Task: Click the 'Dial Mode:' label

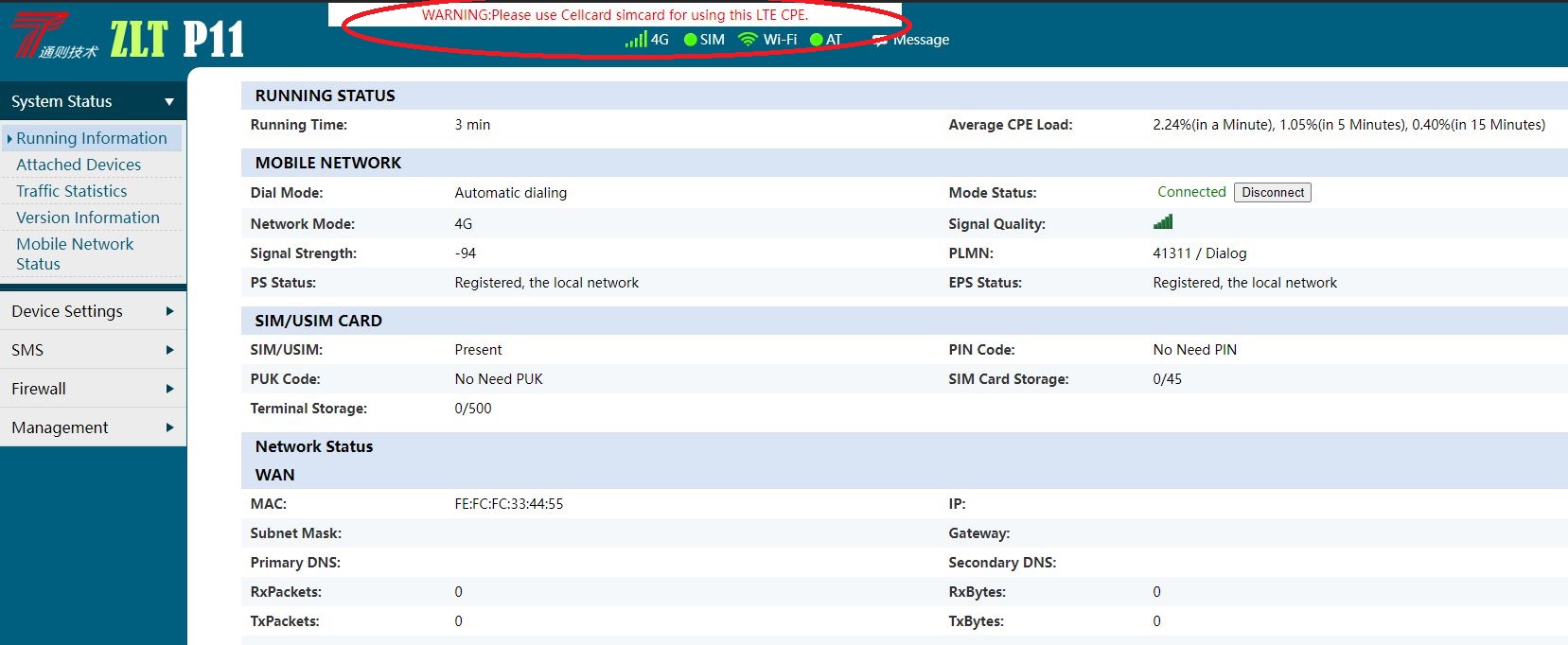Action: click(x=286, y=193)
